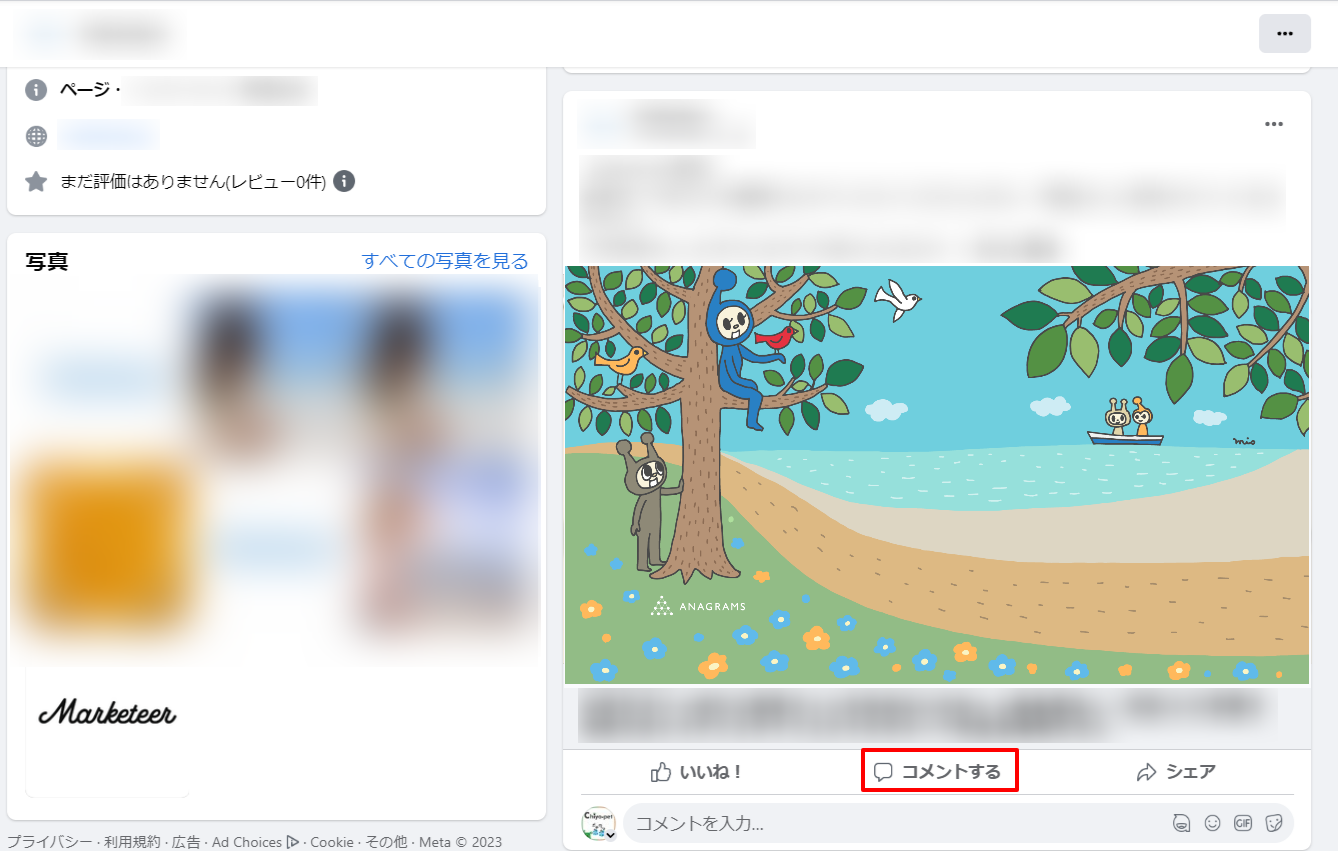Open the post options three-dot menu

(1273, 124)
